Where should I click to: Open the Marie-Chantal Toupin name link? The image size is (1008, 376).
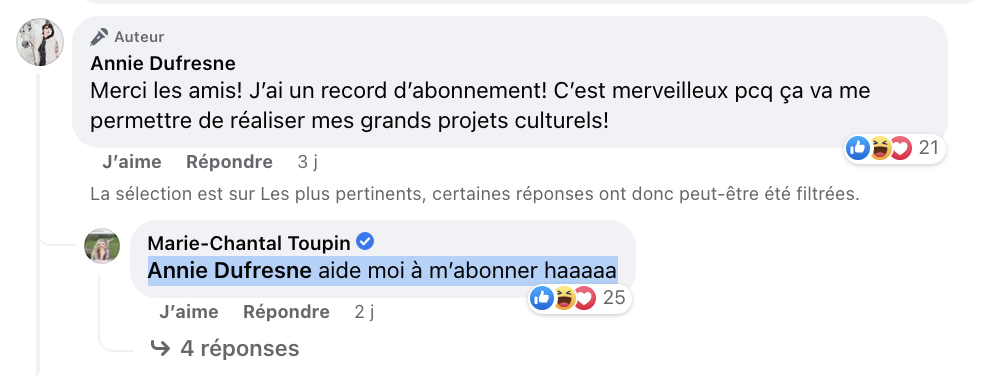tap(249, 243)
